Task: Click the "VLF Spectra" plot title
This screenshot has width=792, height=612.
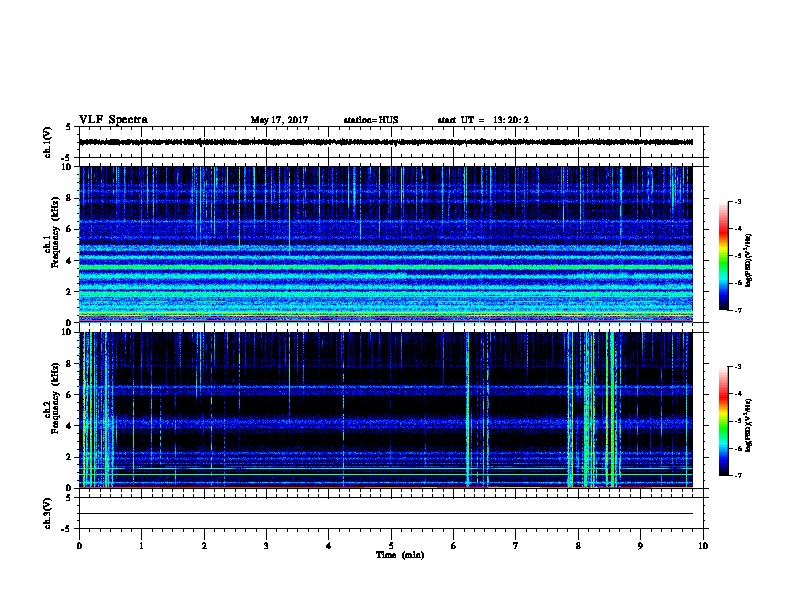Action: 114,120
